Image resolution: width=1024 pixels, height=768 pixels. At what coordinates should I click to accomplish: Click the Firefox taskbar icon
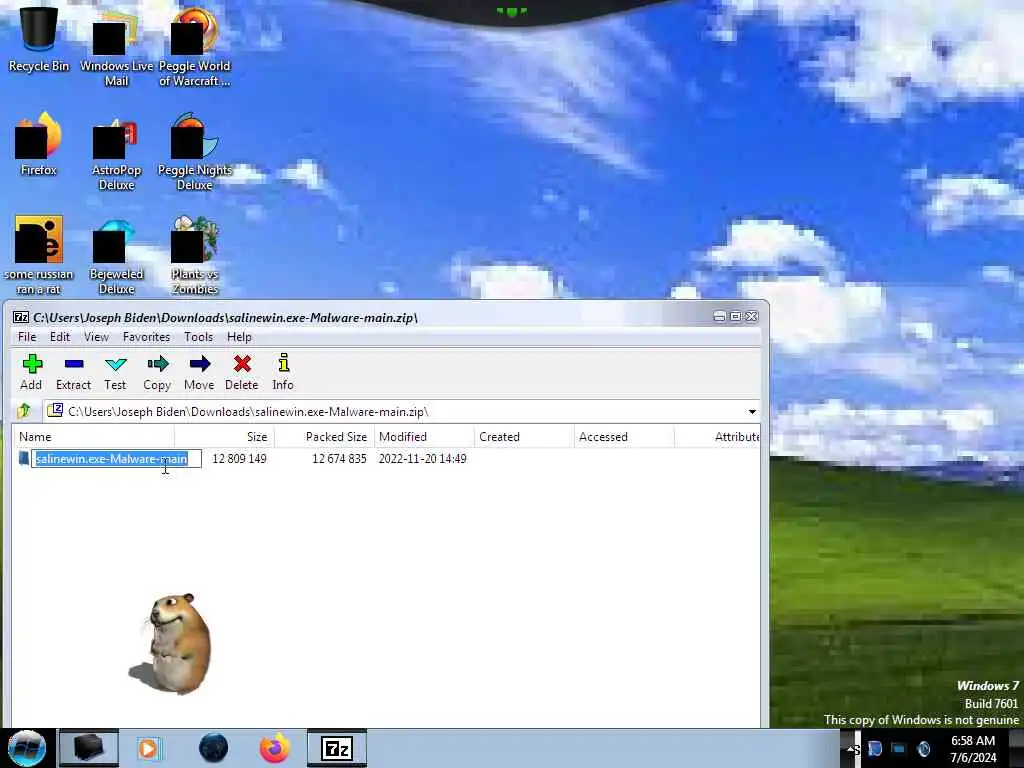[x=275, y=748]
